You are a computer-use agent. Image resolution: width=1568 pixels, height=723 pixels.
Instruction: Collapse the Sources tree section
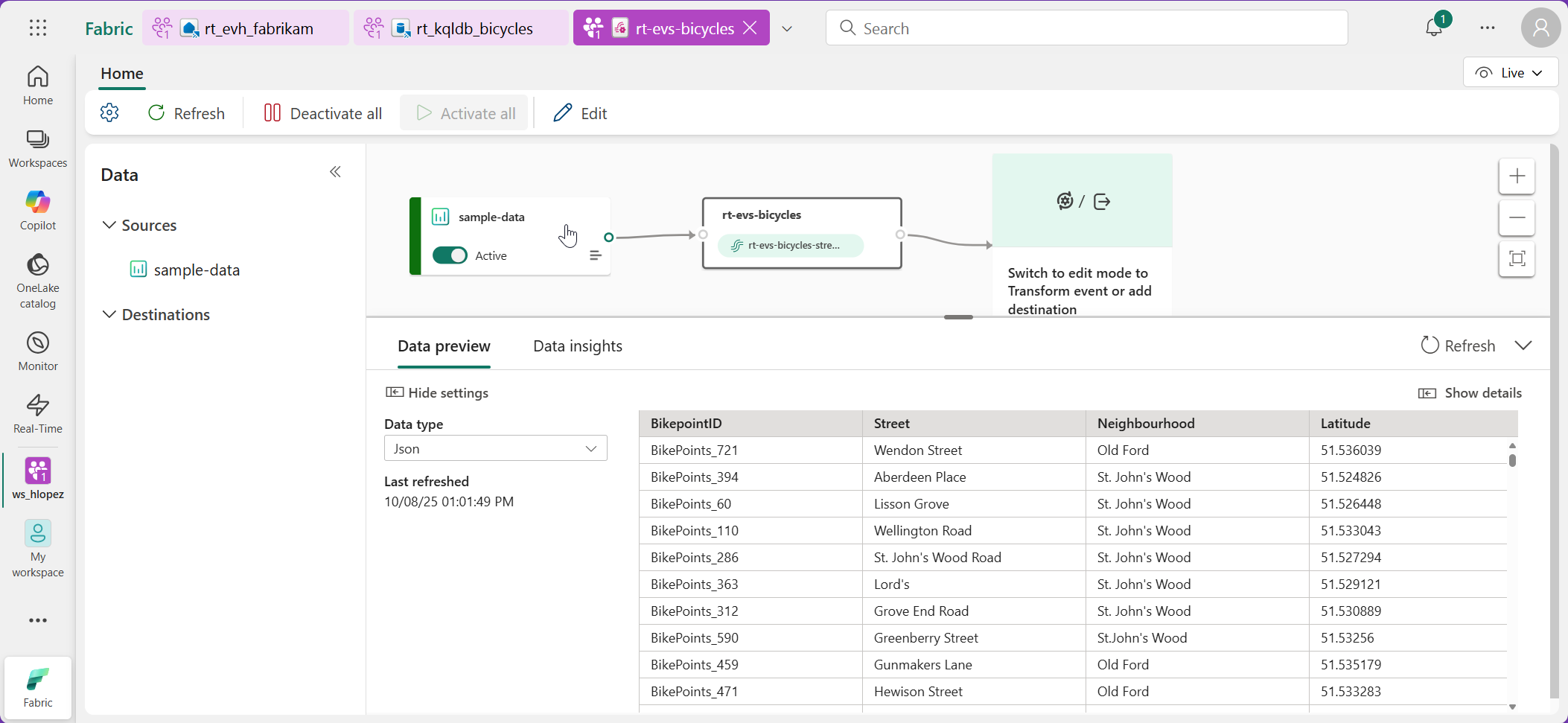[x=109, y=225]
